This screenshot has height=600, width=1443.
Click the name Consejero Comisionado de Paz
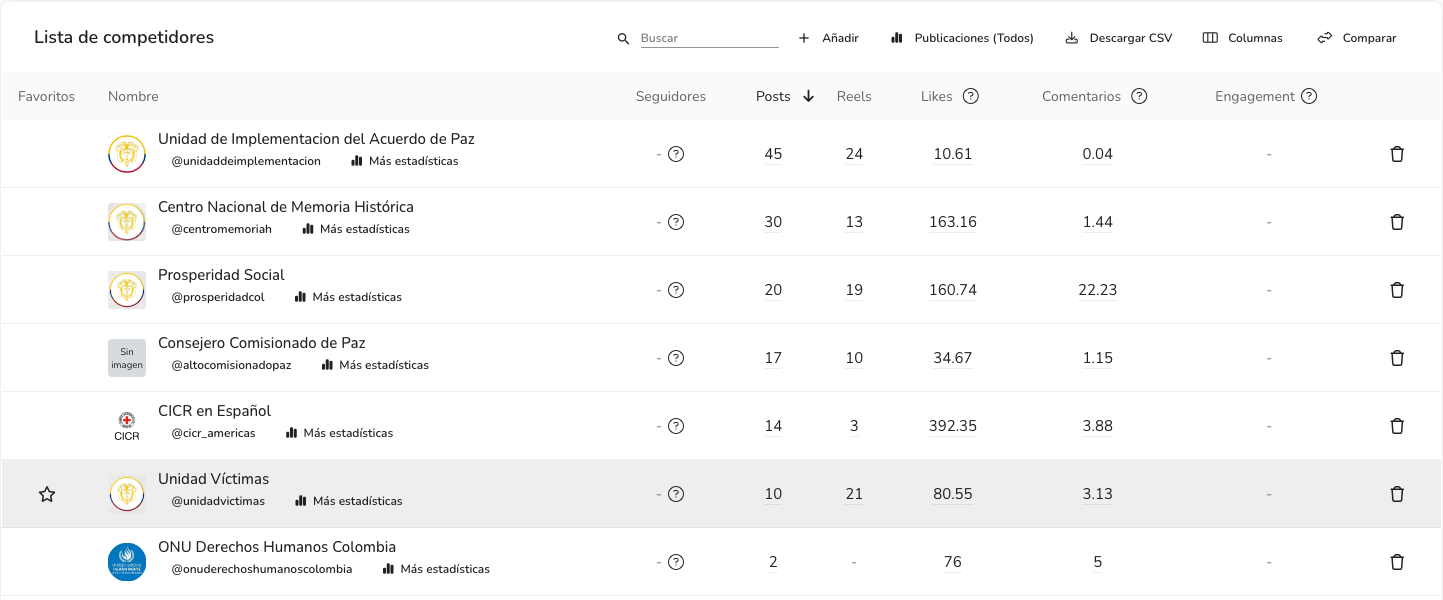tap(262, 343)
